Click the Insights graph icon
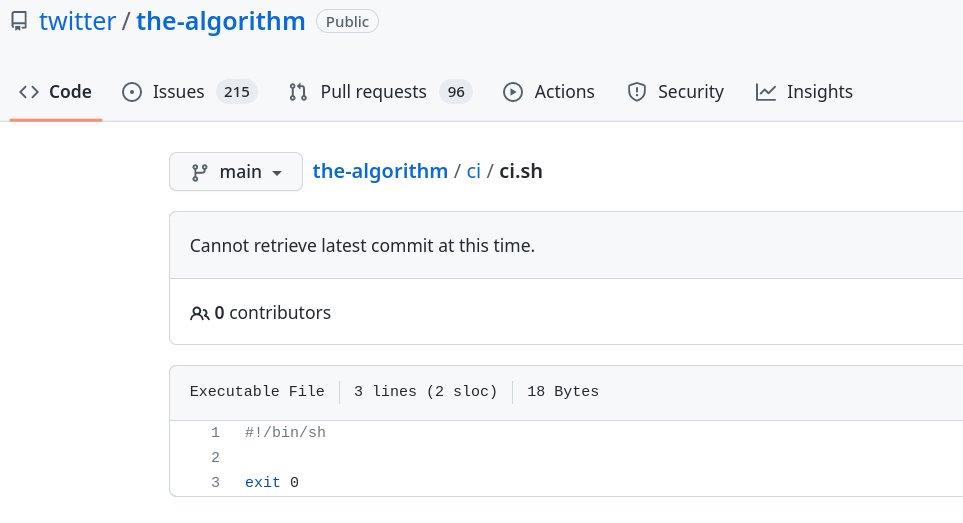 tap(766, 92)
